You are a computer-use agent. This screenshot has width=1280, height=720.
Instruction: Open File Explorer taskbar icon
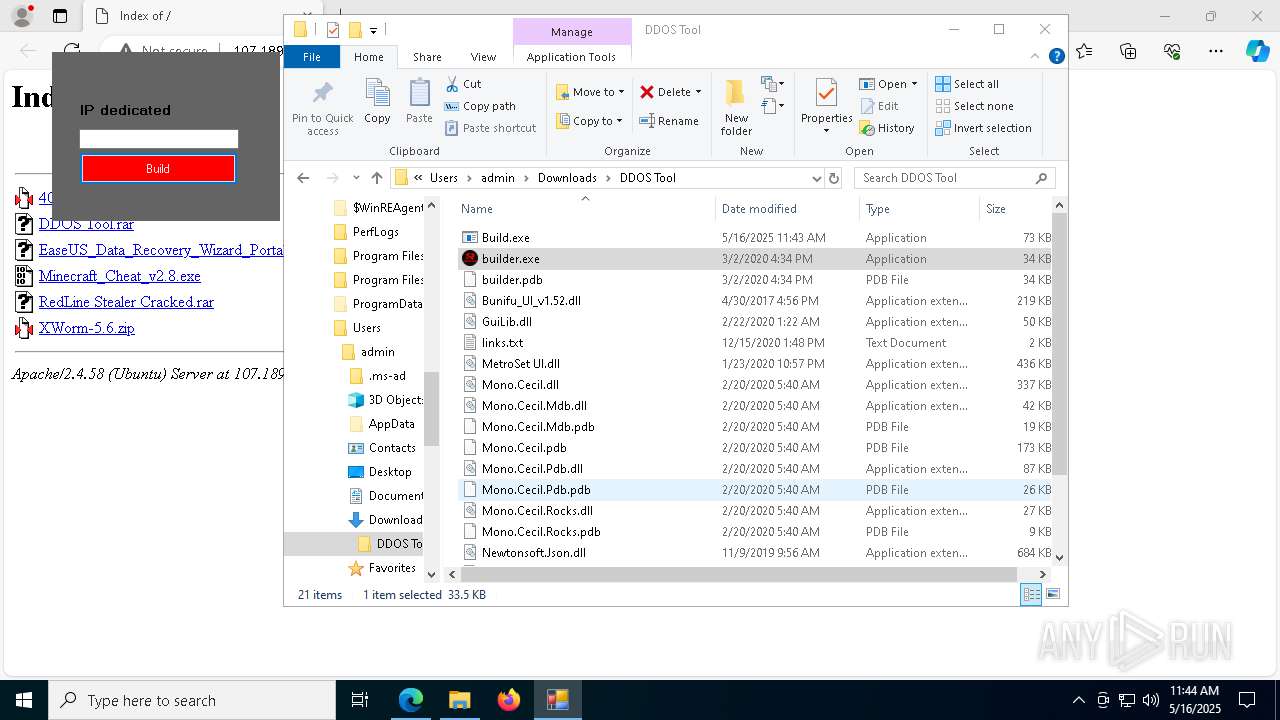[460, 700]
